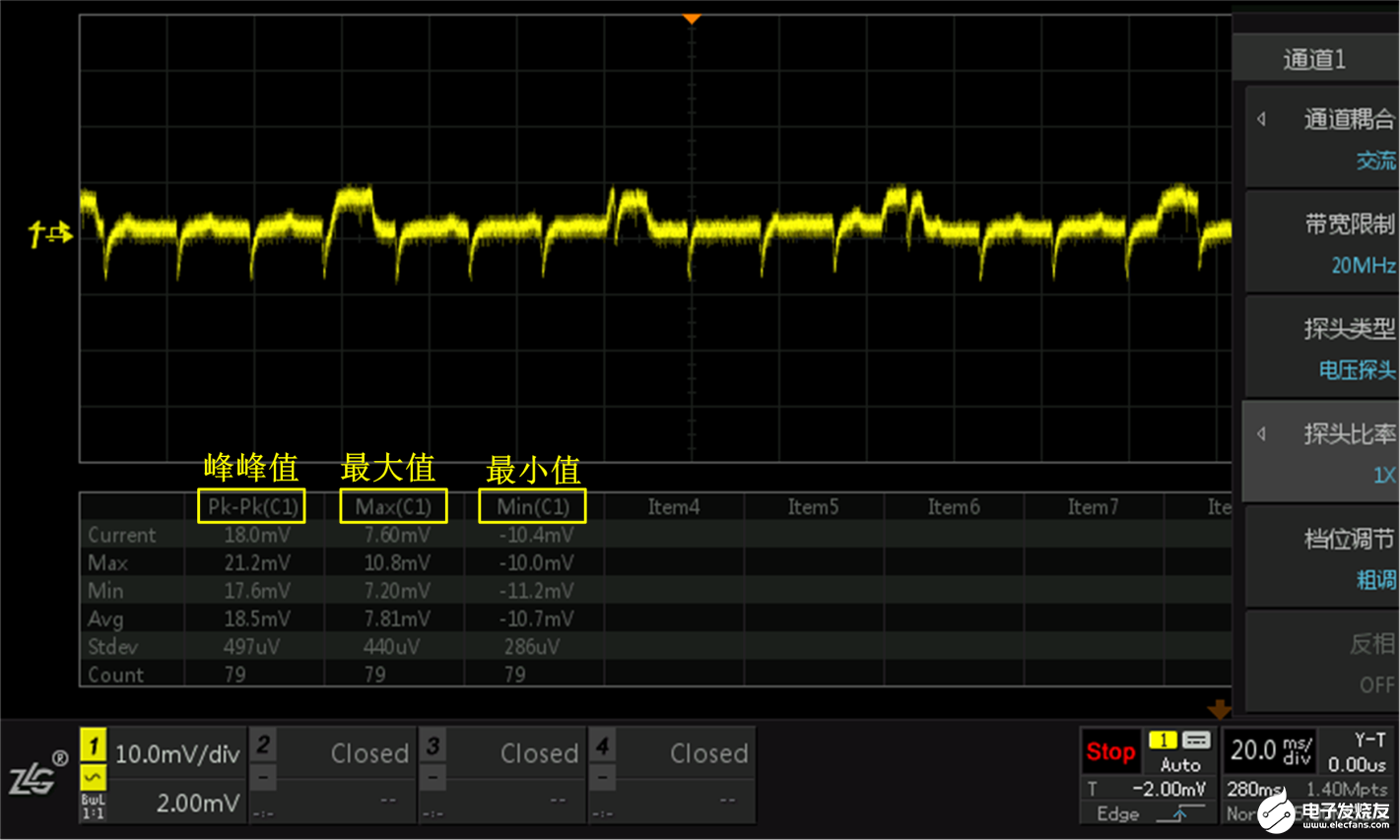Viewport: 1400px width, 840px height.
Task: Select the Pk-Pk(C1) column header
Action: click(x=252, y=506)
